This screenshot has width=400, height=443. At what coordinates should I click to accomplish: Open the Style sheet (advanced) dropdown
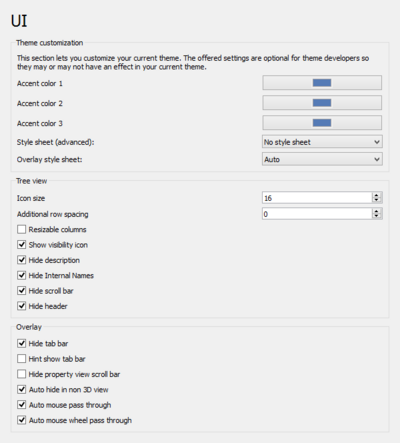tap(322, 142)
